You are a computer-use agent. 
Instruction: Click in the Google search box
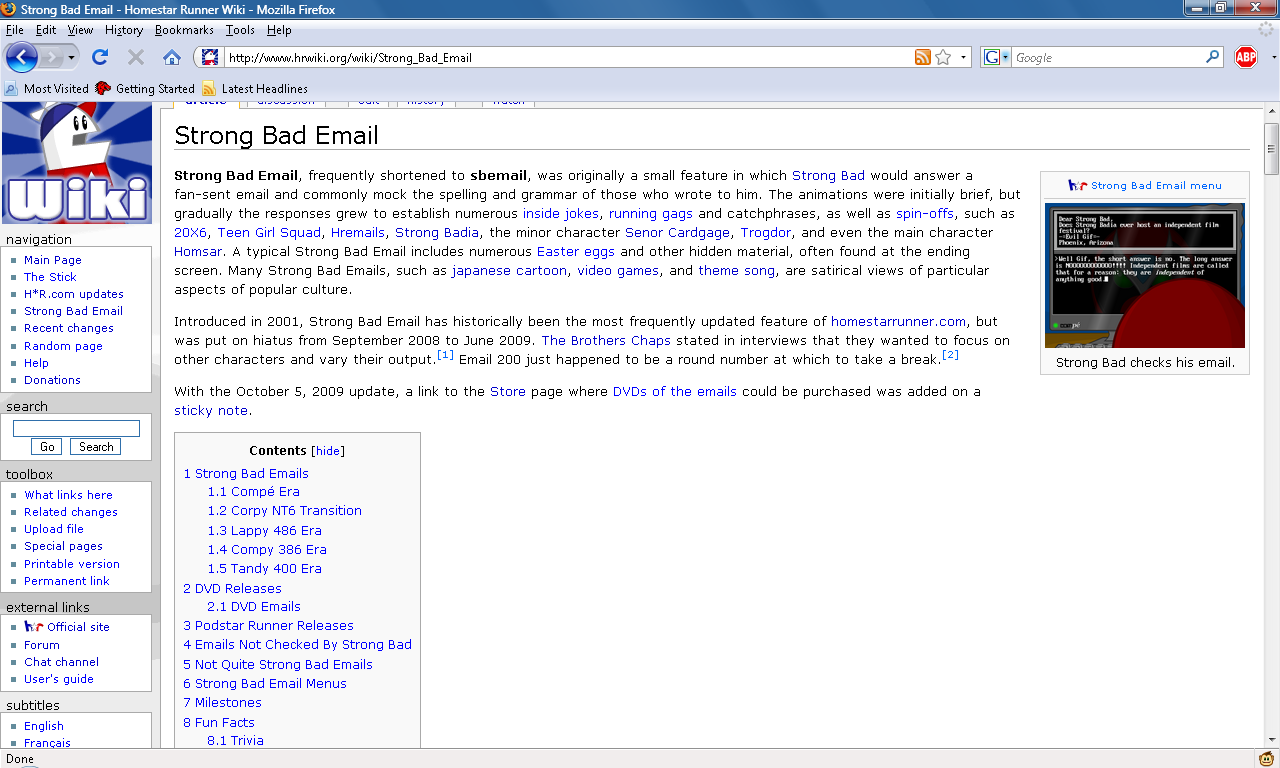tap(1108, 57)
